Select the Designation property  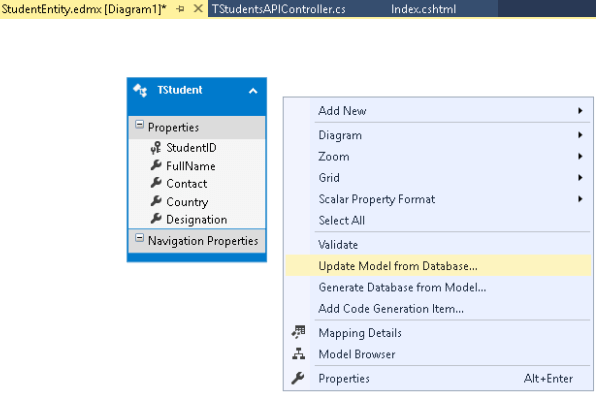tap(197, 219)
